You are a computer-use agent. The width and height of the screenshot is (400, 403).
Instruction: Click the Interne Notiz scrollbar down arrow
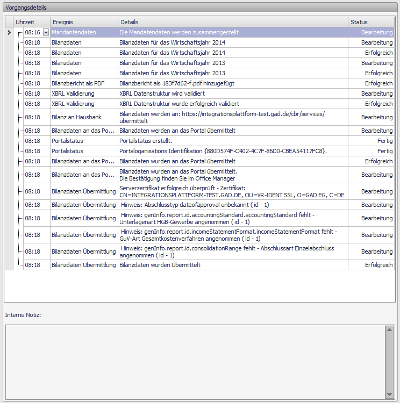tap(389, 394)
